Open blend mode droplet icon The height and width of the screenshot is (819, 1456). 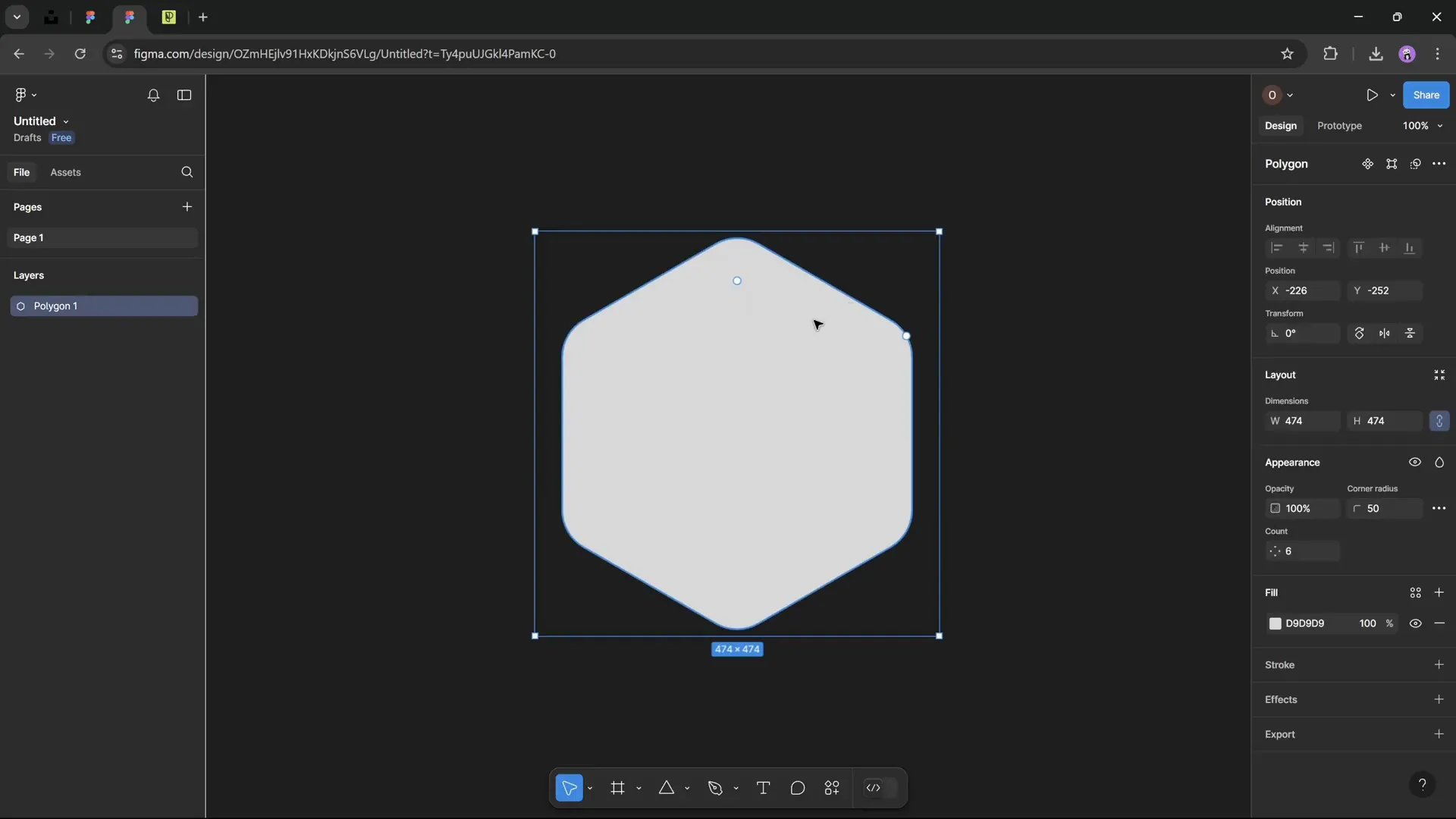click(1439, 463)
